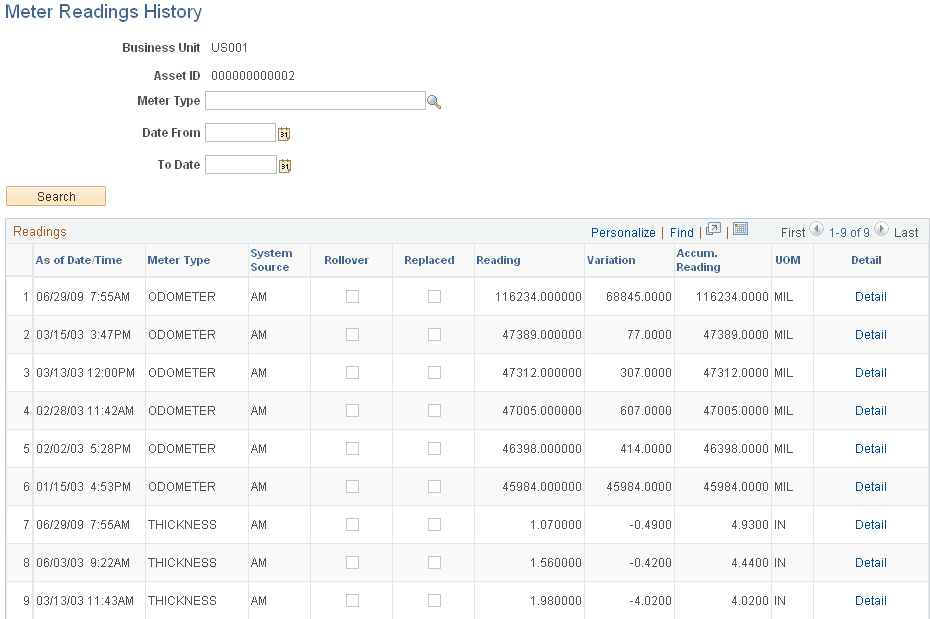The image size is (930, 619).
Task: Open the Date From calendar picker
Action: tap(283, 132)
